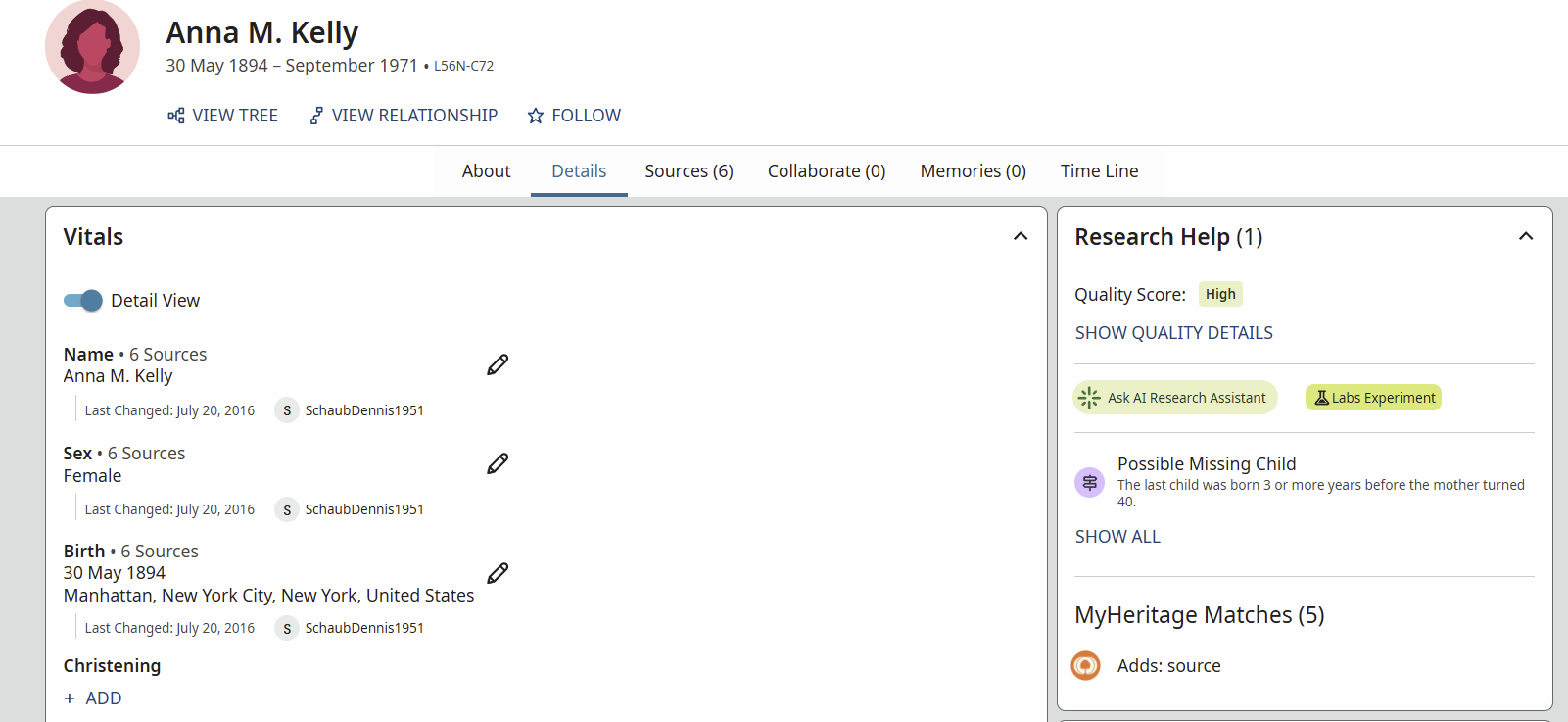Open SchaubDennis1951 contributor link under Sex
1568x722 pixels.
pos(364,509)
